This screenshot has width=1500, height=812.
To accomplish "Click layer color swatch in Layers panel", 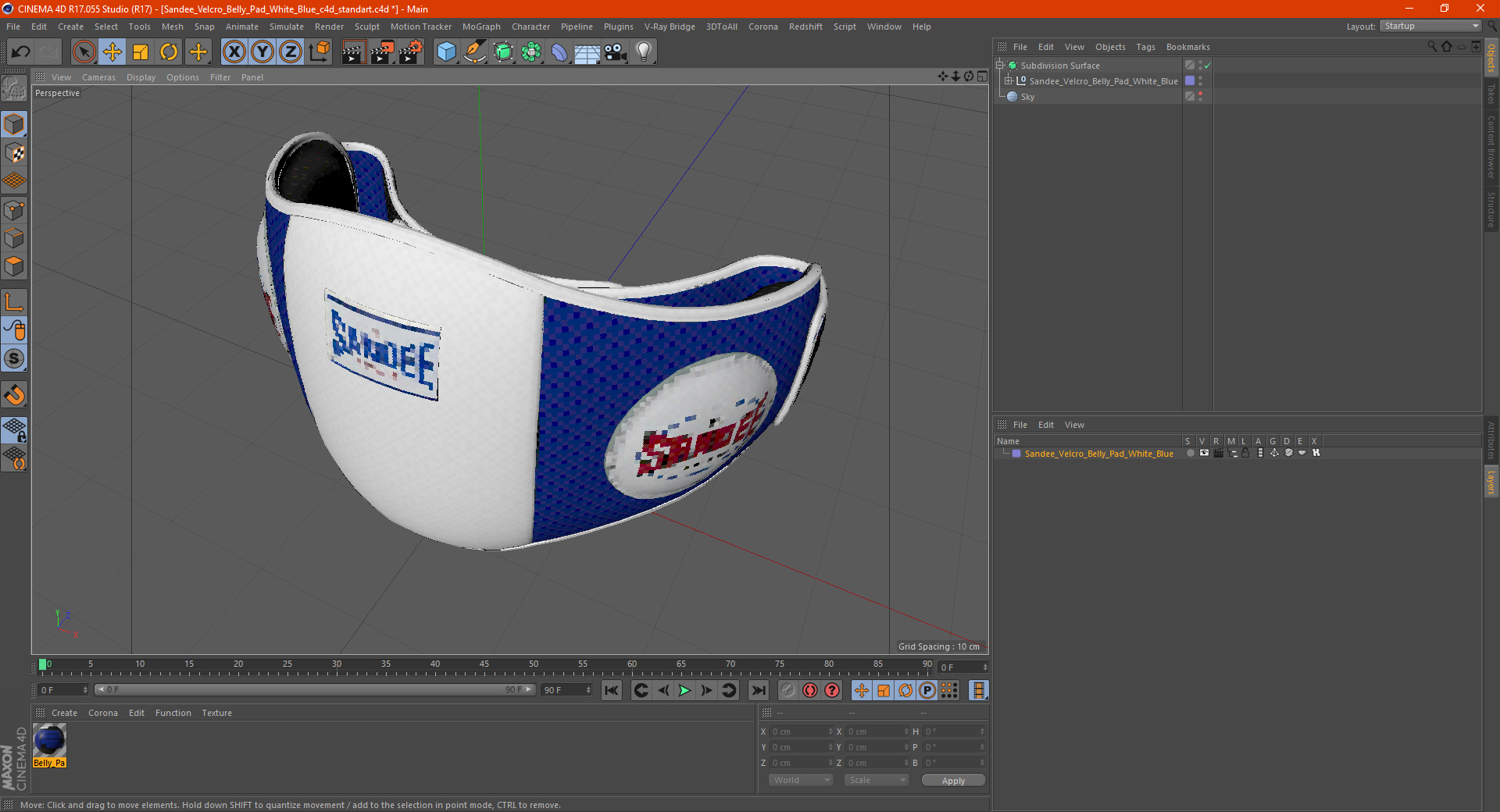I will [x=1016, y=454].
